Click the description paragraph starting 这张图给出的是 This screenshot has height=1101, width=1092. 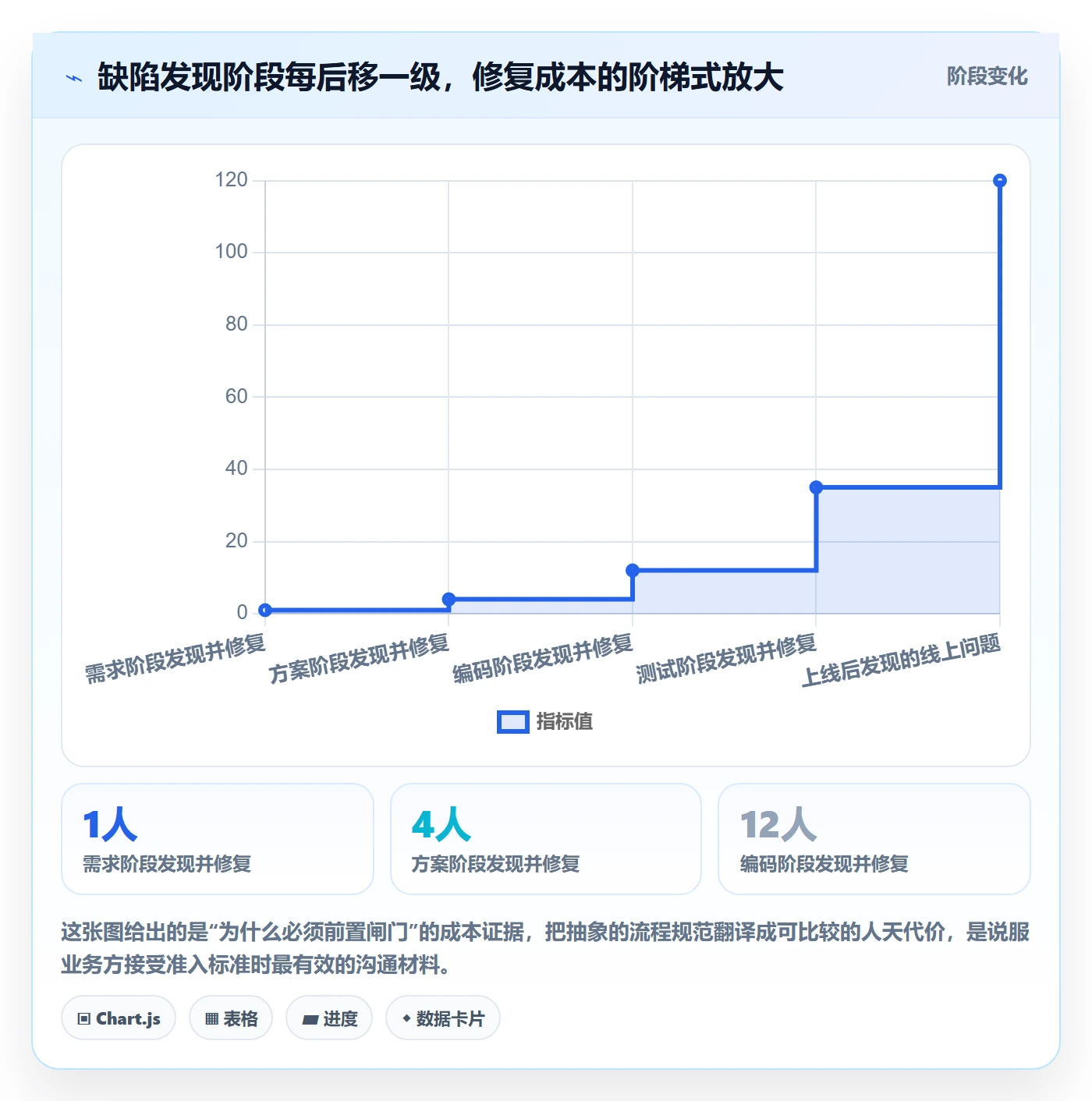coord(545,948)
